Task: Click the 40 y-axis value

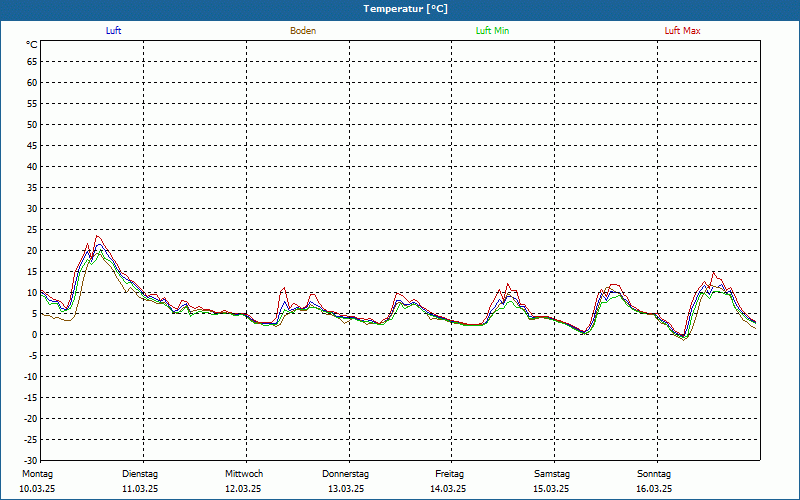Action: (x=32, y=167)
